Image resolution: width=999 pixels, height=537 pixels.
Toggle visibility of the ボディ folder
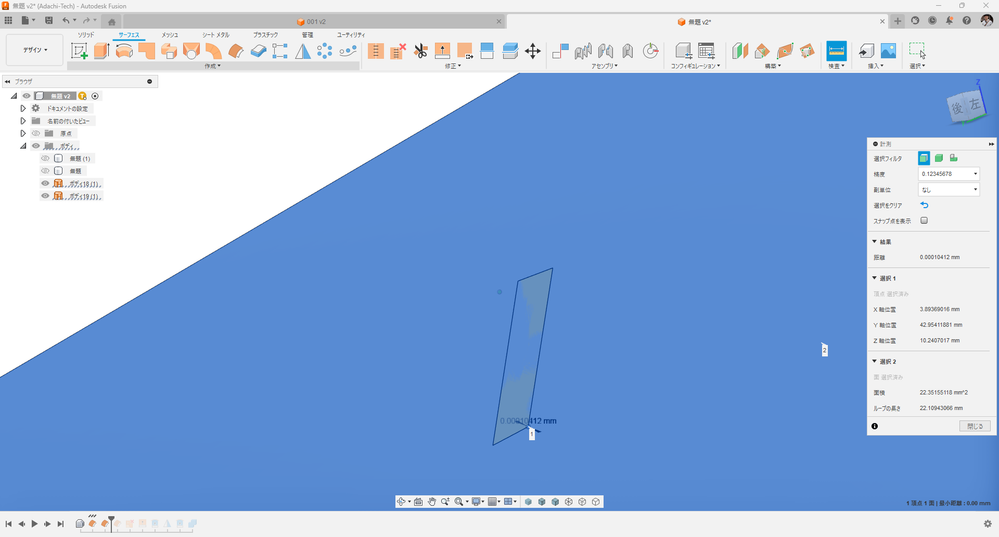coord(36,146)
